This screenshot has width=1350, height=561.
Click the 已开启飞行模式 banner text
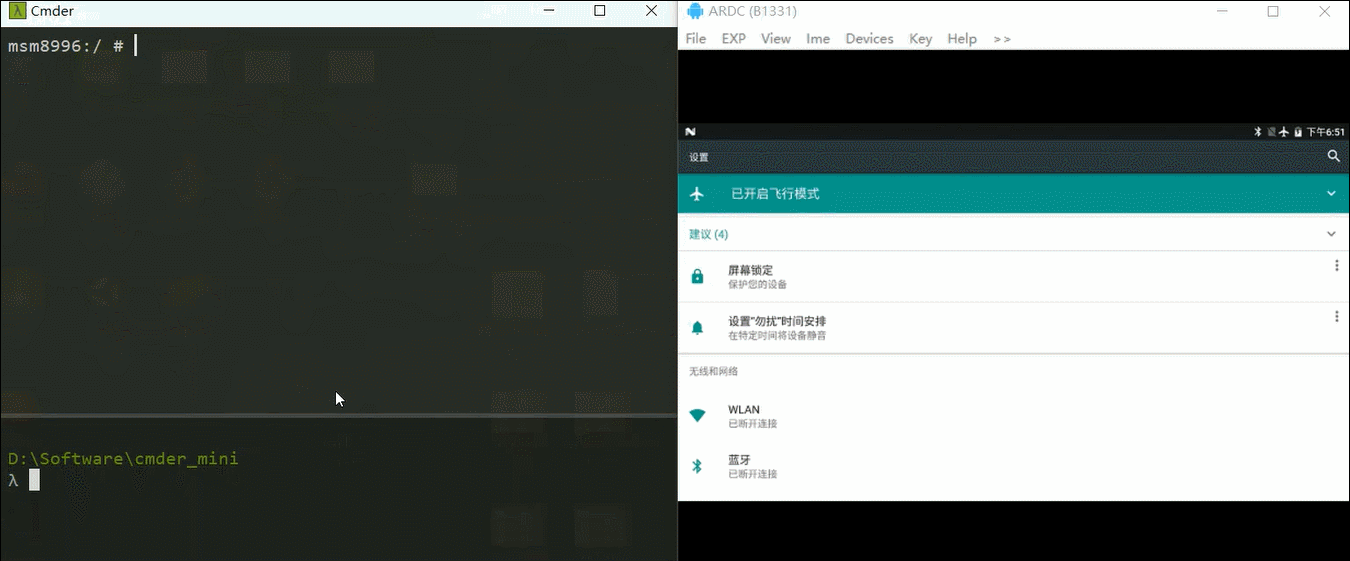775,194
